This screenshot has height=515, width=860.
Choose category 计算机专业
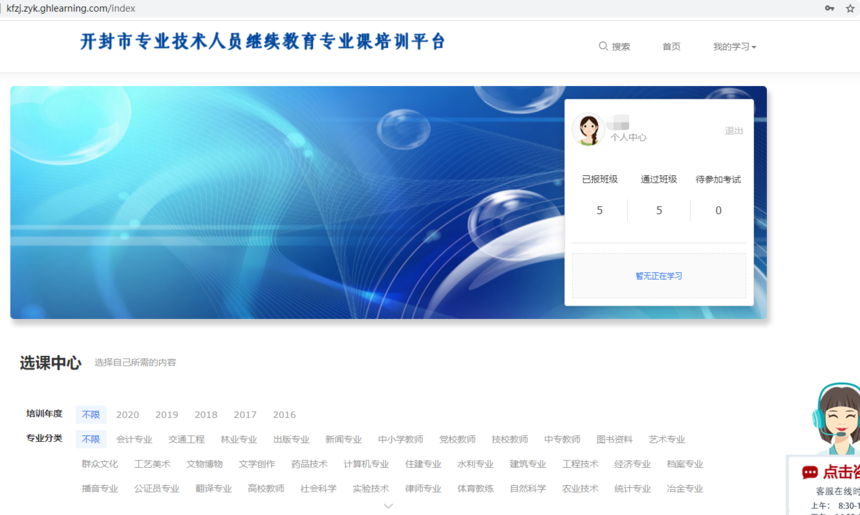366,464
